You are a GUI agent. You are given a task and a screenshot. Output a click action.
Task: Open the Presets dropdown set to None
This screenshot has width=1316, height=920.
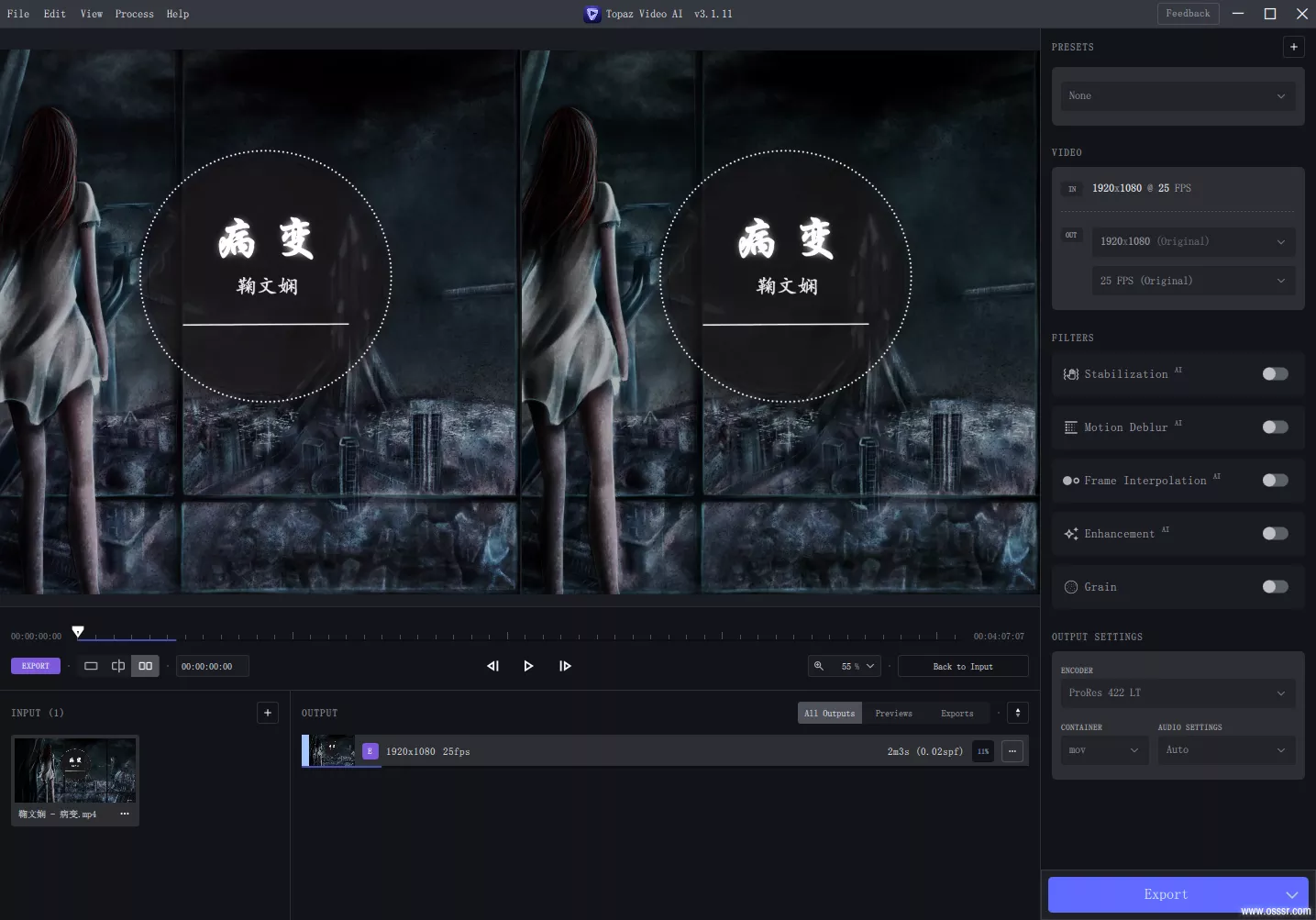(x=1178, y=95)
